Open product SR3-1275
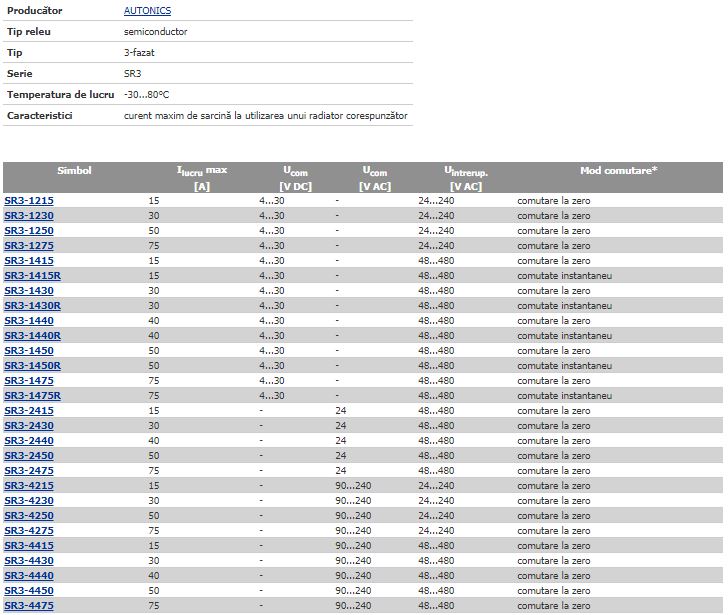 coord(29,246)
